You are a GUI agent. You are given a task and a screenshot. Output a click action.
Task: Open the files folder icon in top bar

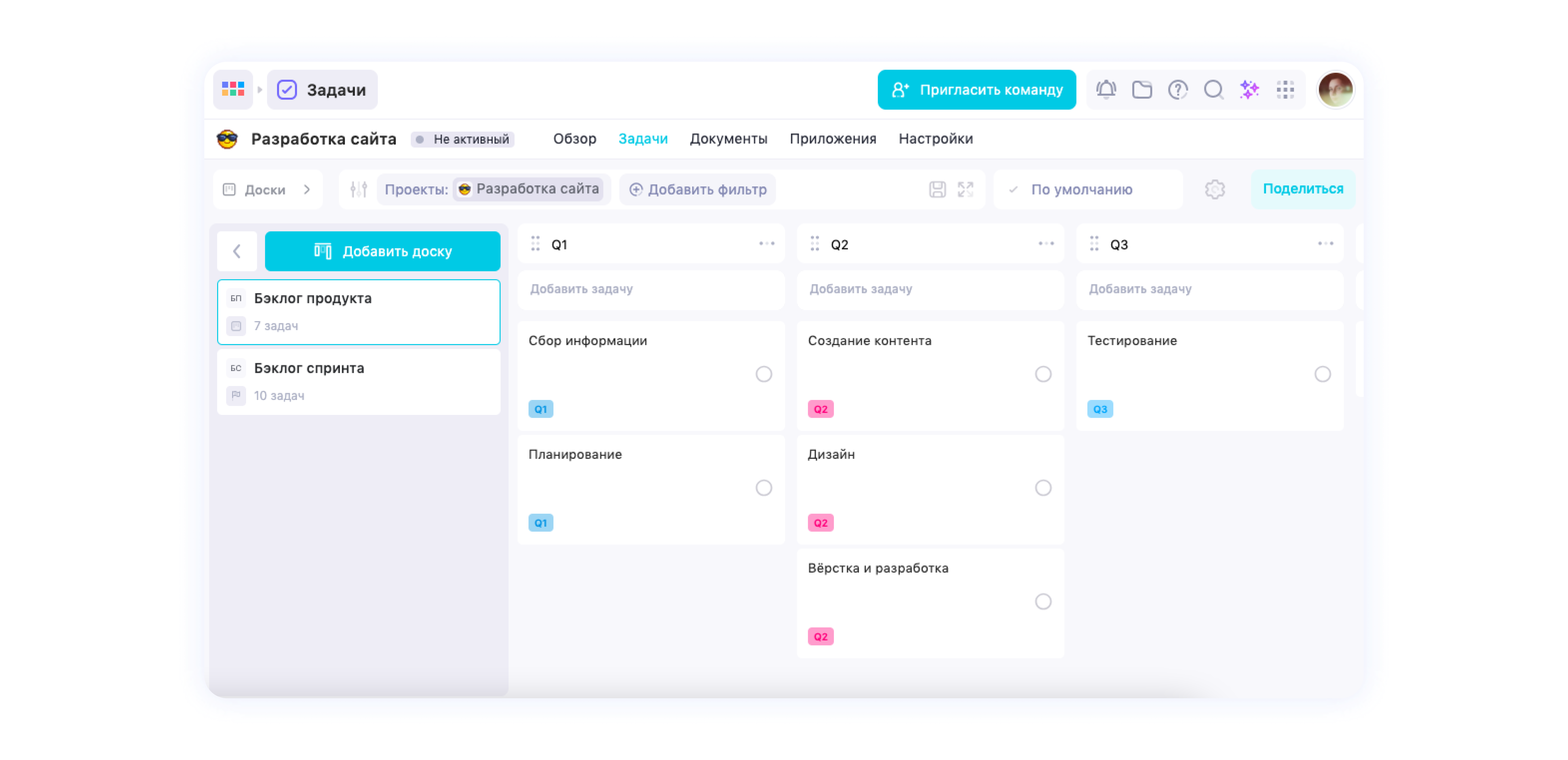[x=1143, y=90]
